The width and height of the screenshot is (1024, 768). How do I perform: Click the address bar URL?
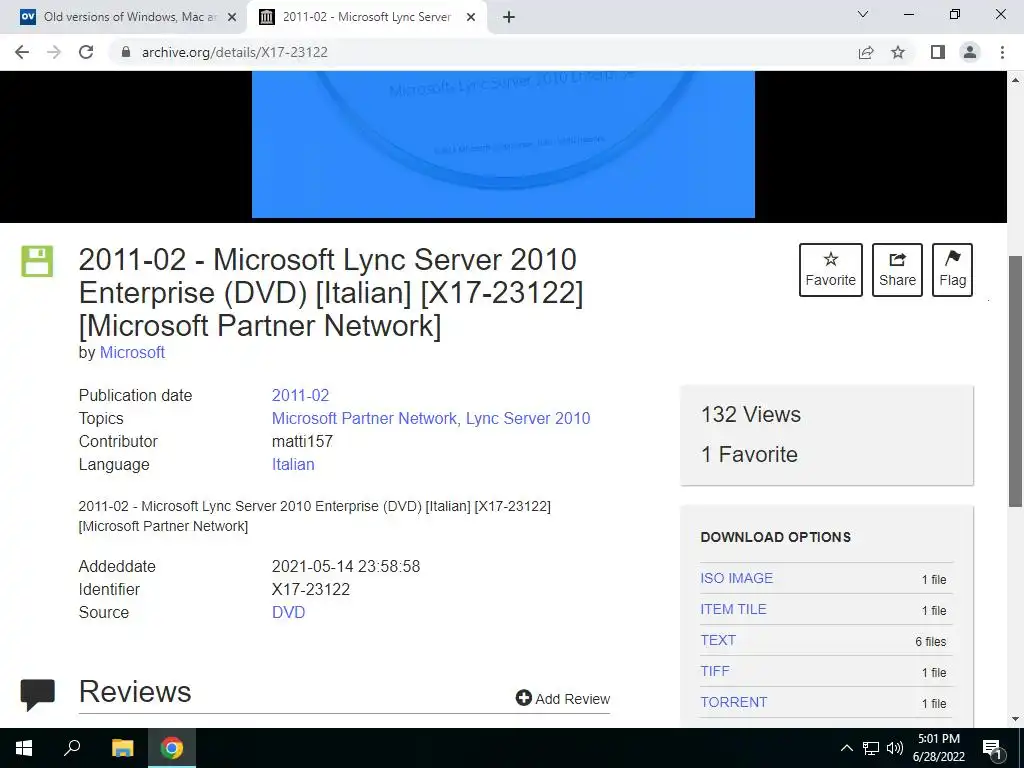(x=234, y=52)
